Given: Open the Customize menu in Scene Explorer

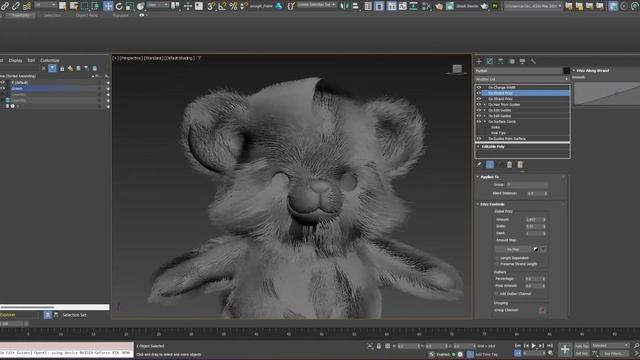Looking at the screenshot, I should coord(49,60).
